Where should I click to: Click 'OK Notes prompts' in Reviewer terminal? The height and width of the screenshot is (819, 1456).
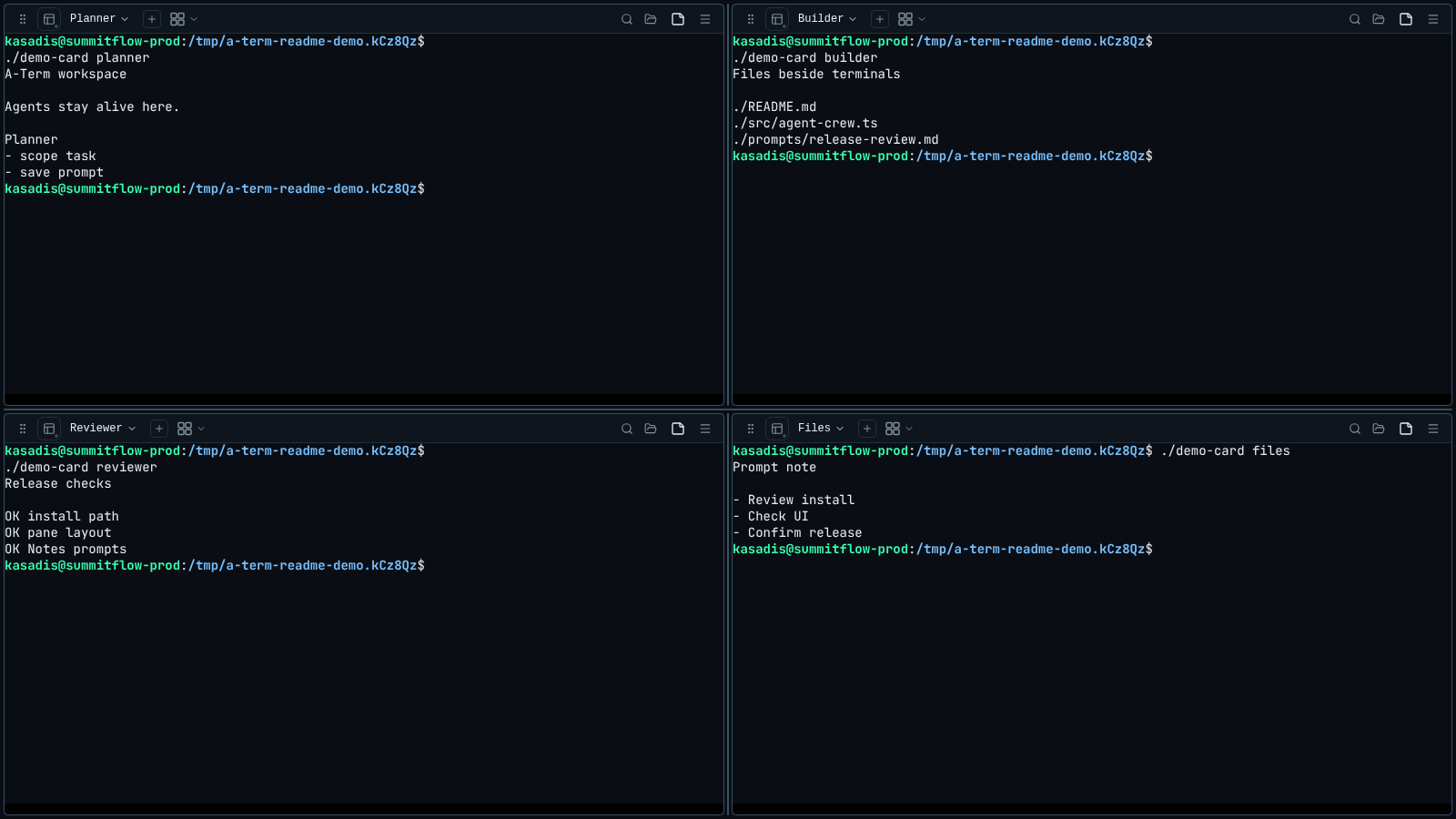point(66,550)
